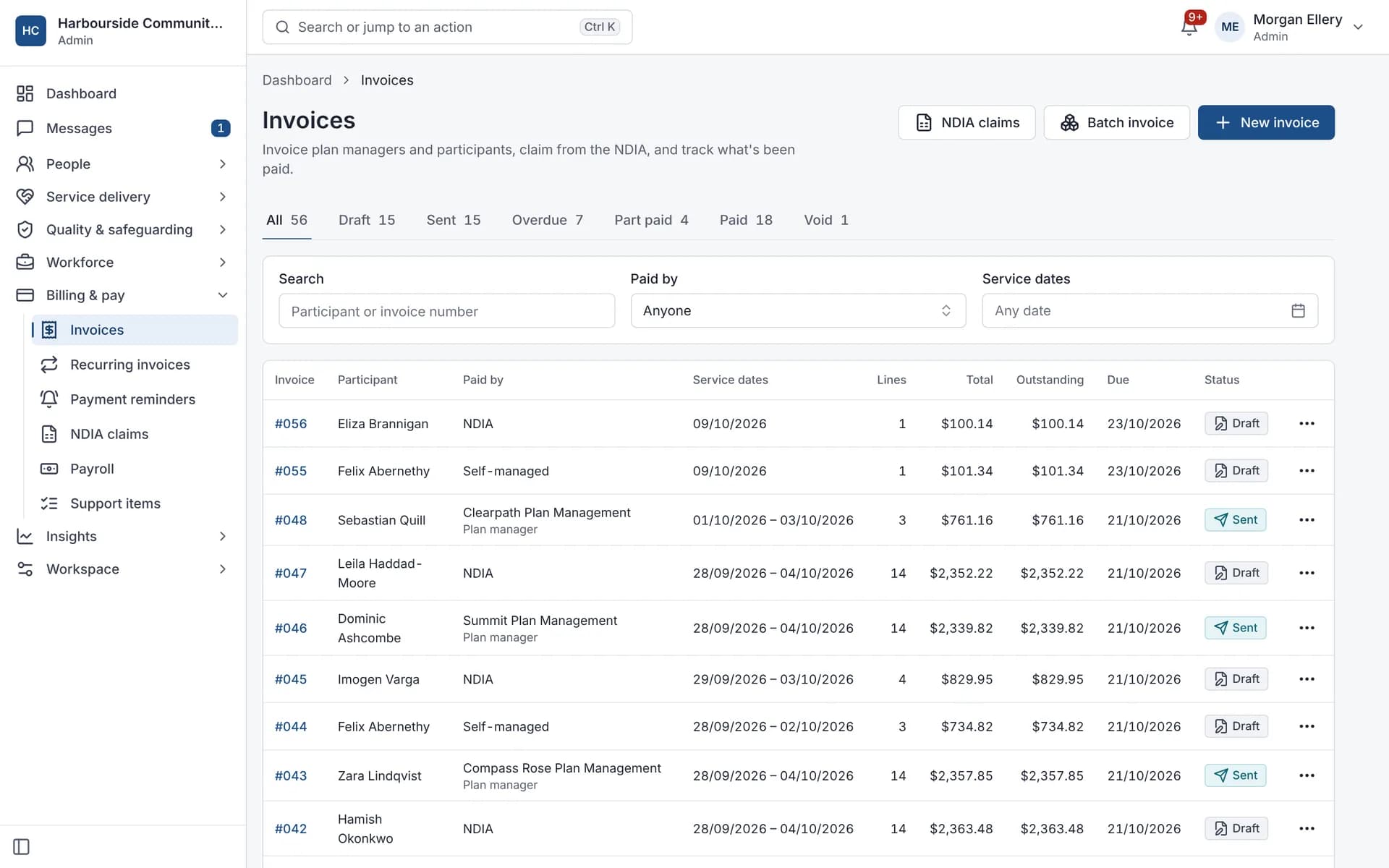Expand the Insights section chevron
This screenshot has width=1389, height=868.
223,536
